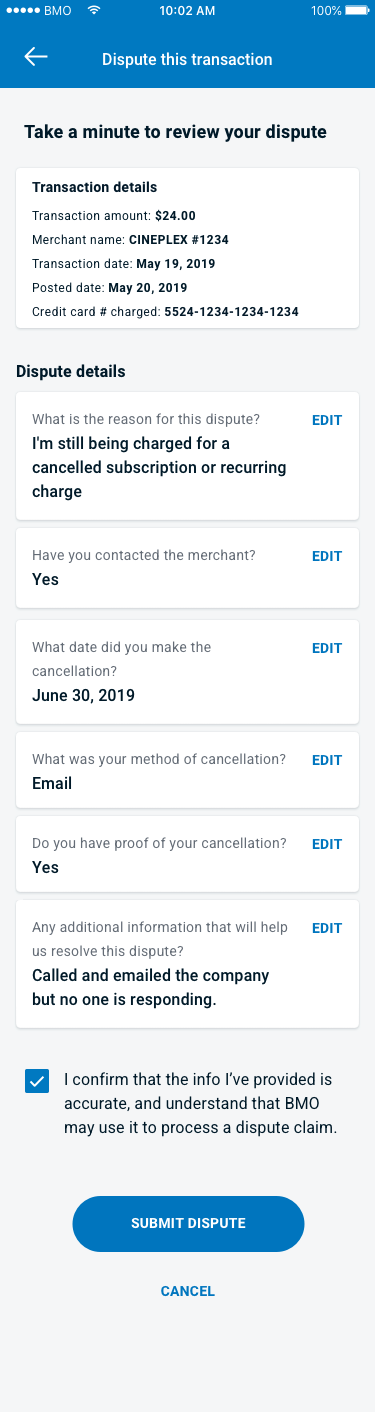Edit the proof of cancellation answer
This screenshot has width=375, height=1412.
click(327, 844)
